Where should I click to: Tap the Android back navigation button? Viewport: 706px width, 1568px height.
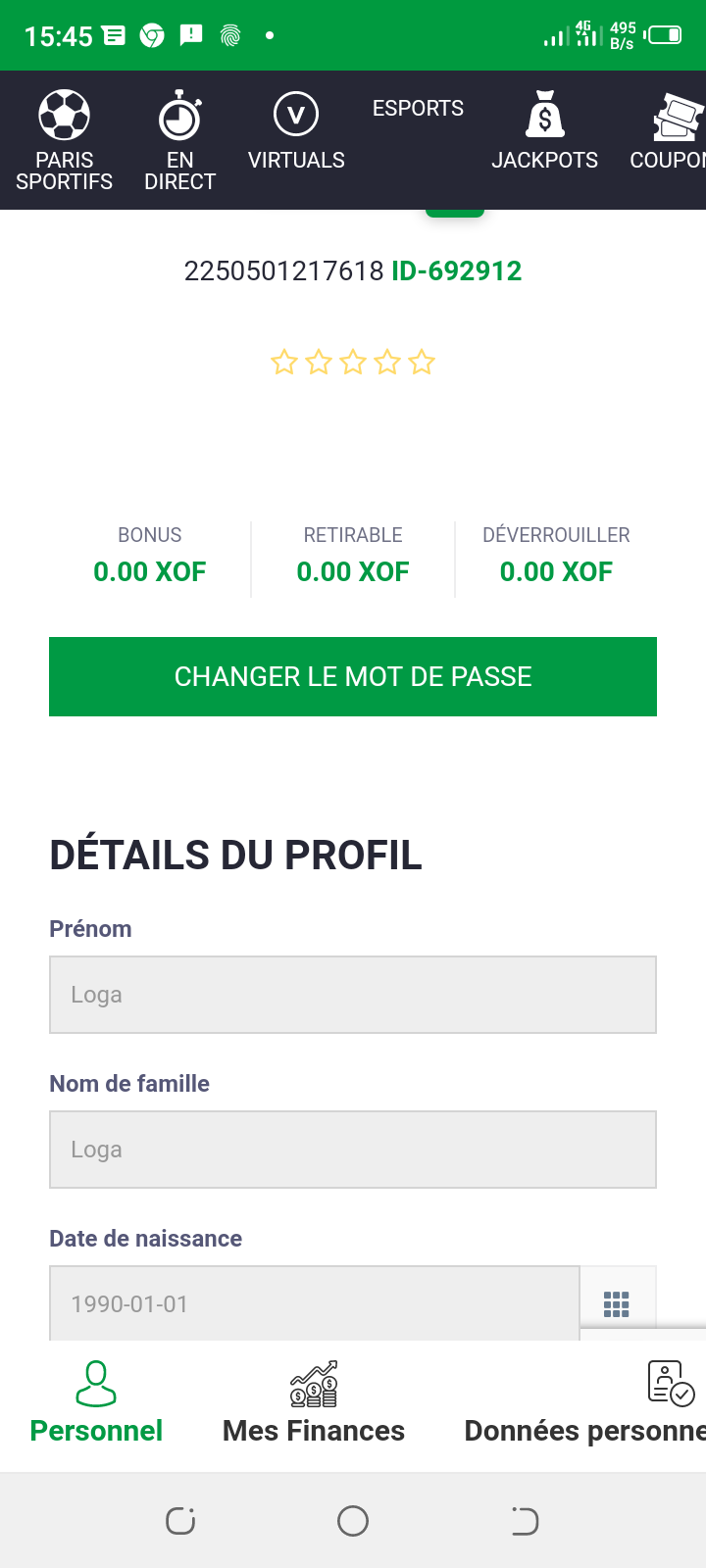(x=525, y=1521)
